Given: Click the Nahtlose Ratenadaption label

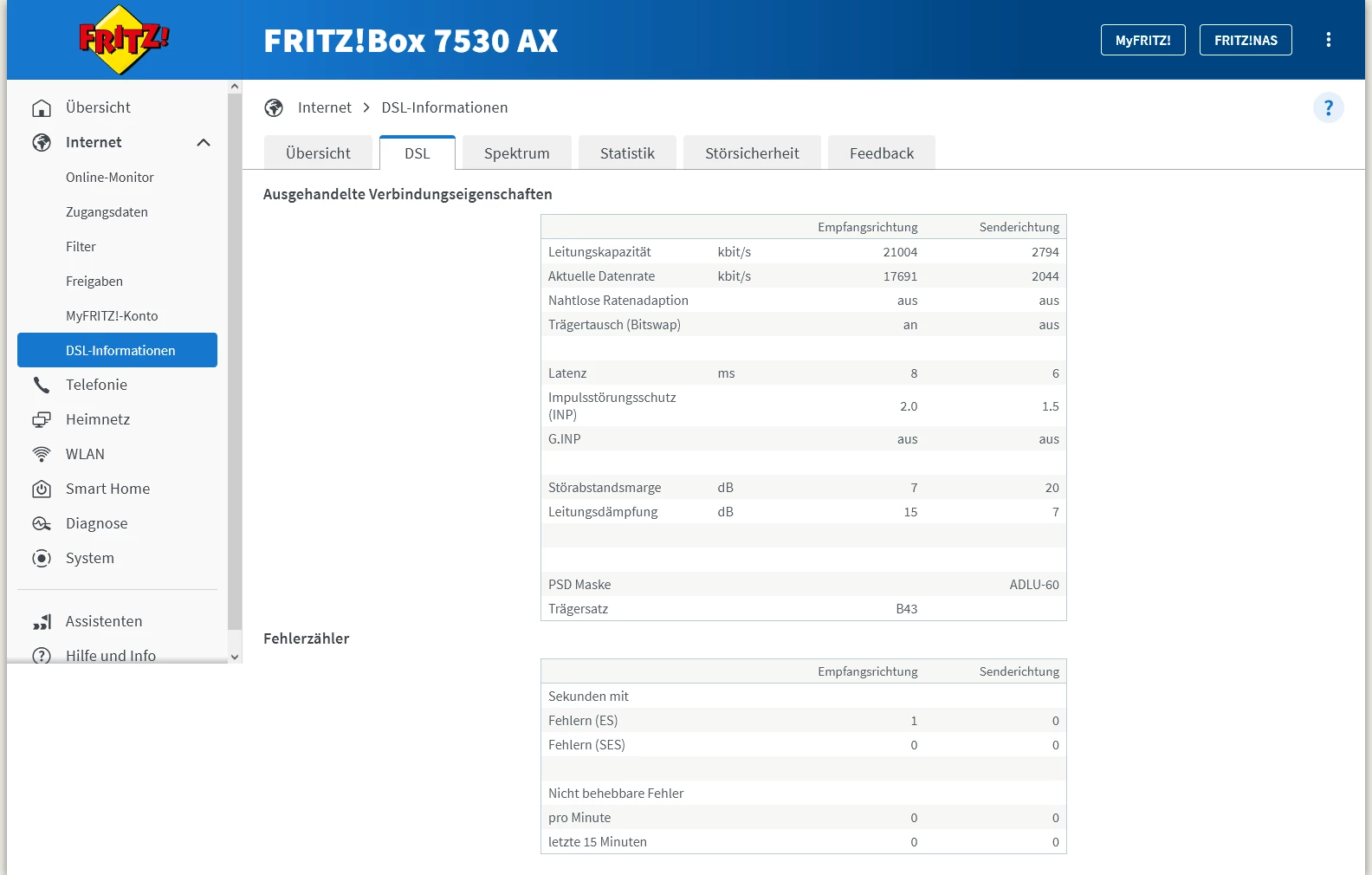Looking at the screenshot, I should pos(618,300).
